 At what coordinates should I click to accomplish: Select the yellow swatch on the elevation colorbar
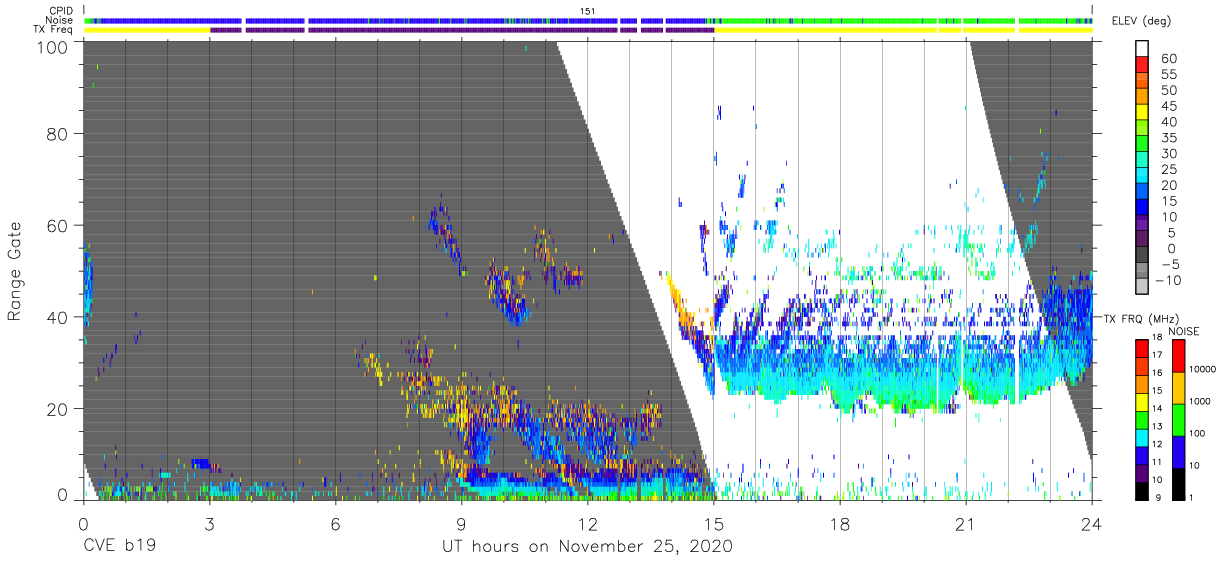pos(1142,113)
